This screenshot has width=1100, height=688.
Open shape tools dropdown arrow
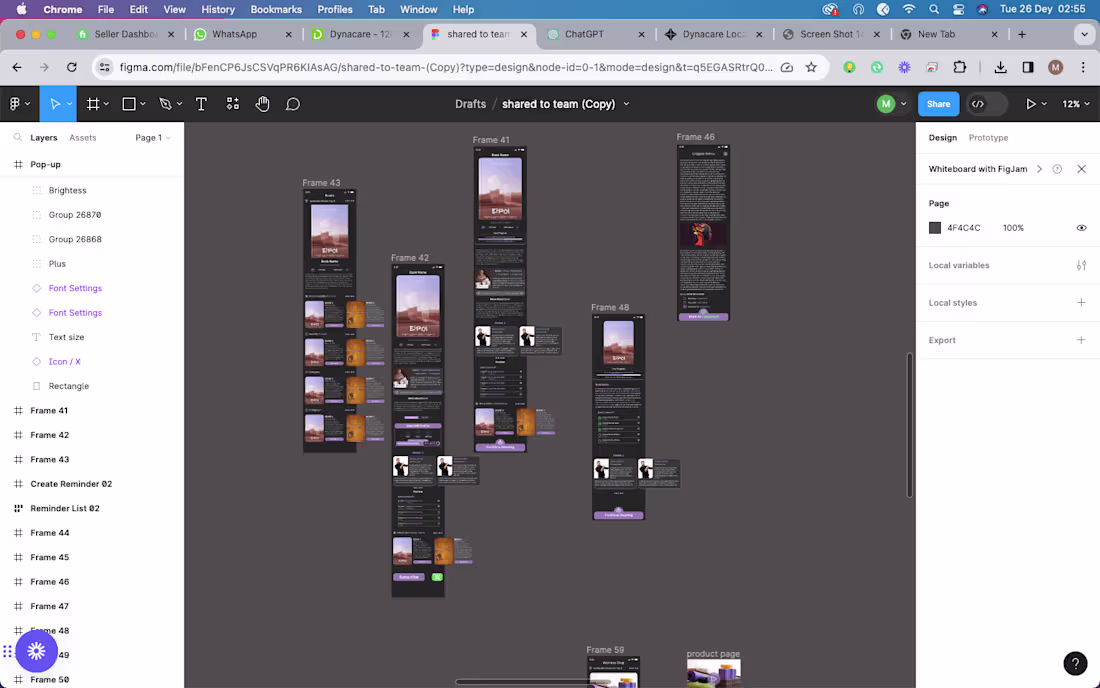tap(143, 104)
